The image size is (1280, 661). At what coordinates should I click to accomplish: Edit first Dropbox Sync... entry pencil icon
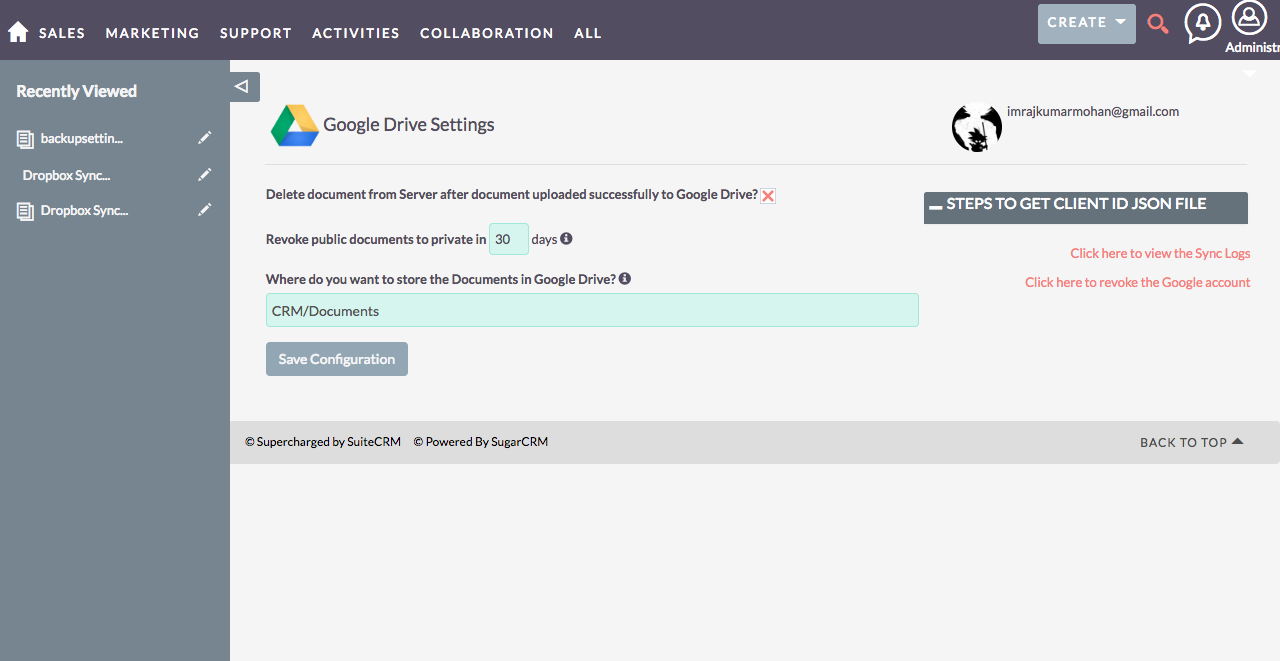click(205, 175)
